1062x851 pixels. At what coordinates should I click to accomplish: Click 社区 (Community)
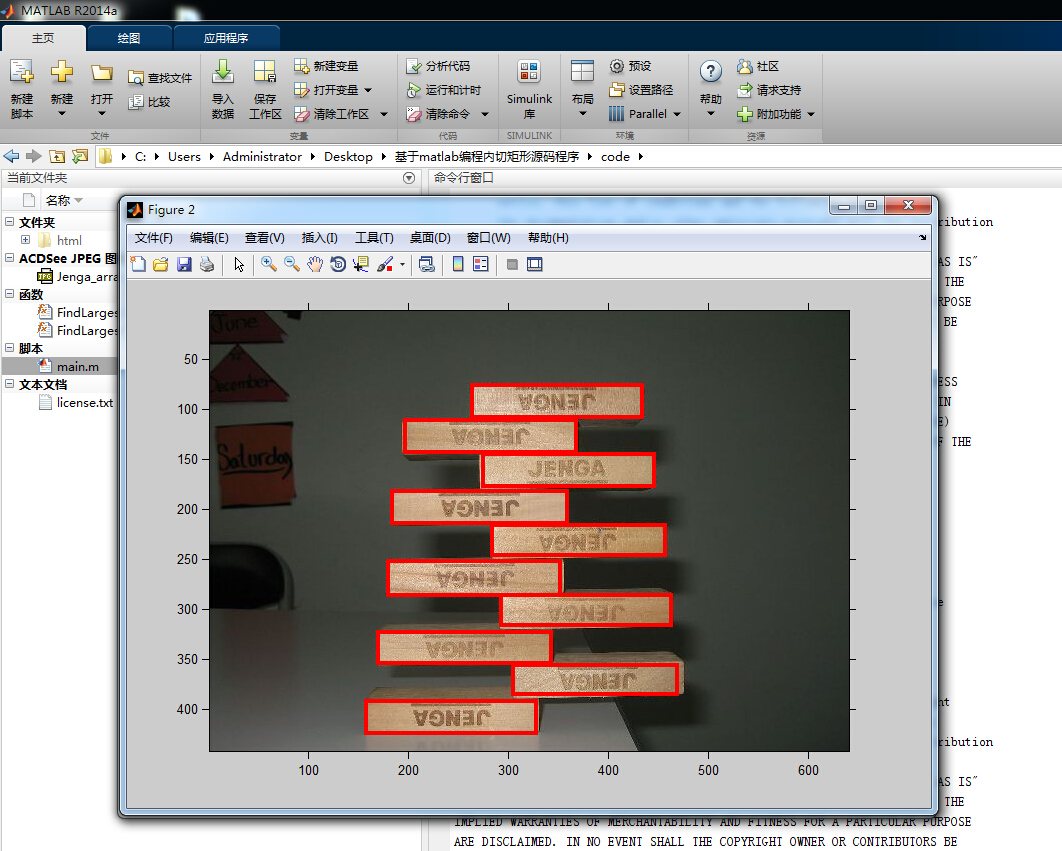pos(759,66)
